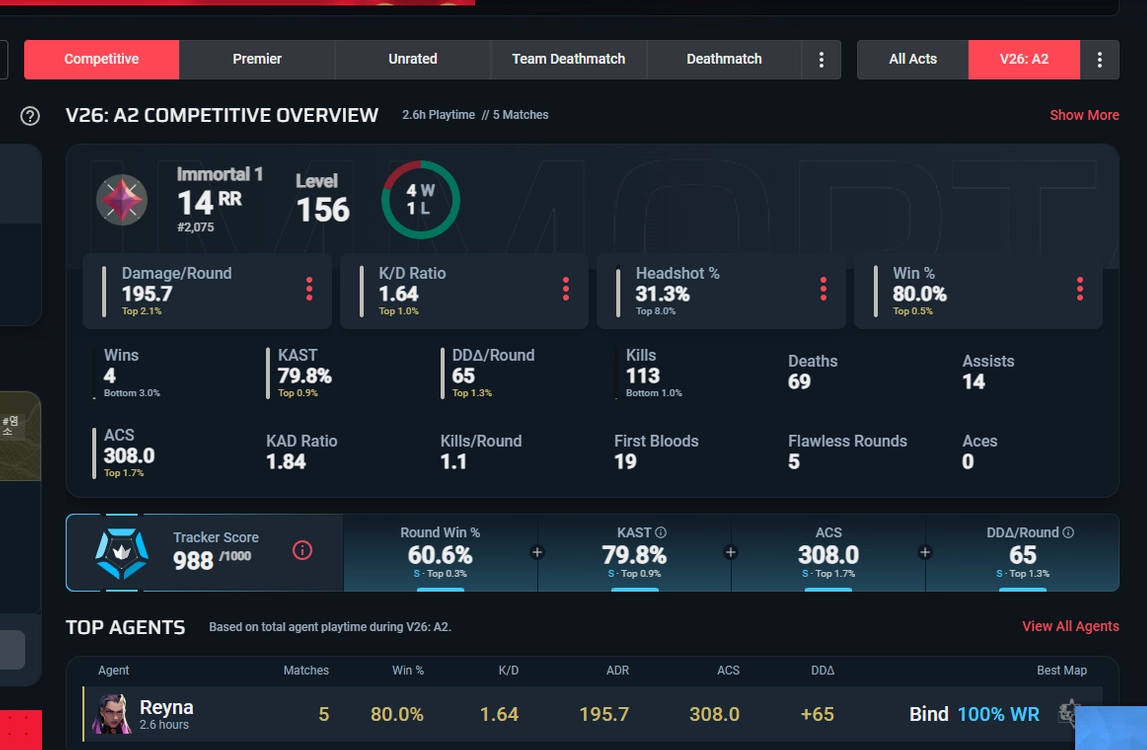Click the plus icon after tracker ACS
1147x750 pixels.
(925, 552)
